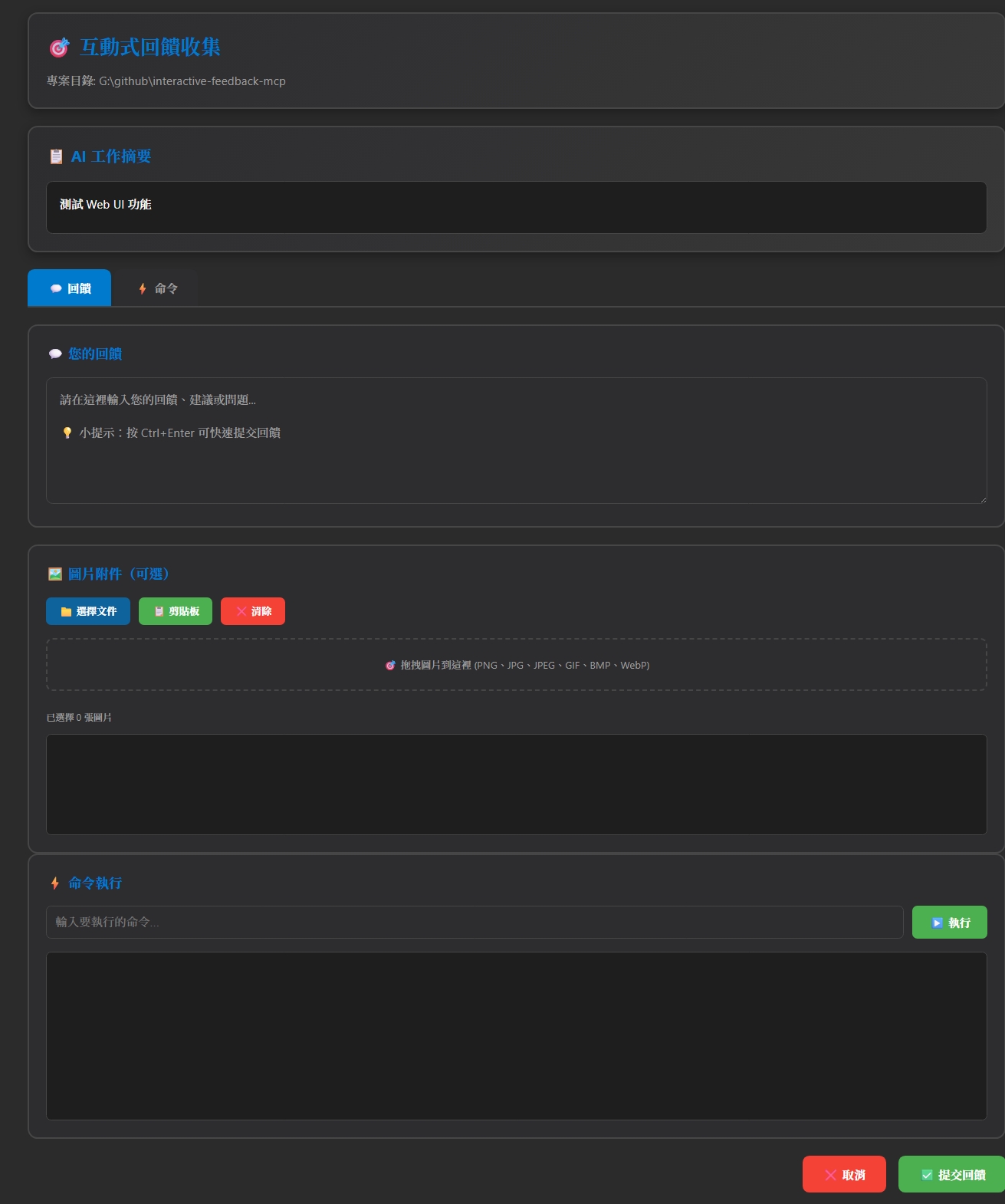
Task: Click the speech bubble icon beside 您的回饋
Action: (x=55, y=354)
